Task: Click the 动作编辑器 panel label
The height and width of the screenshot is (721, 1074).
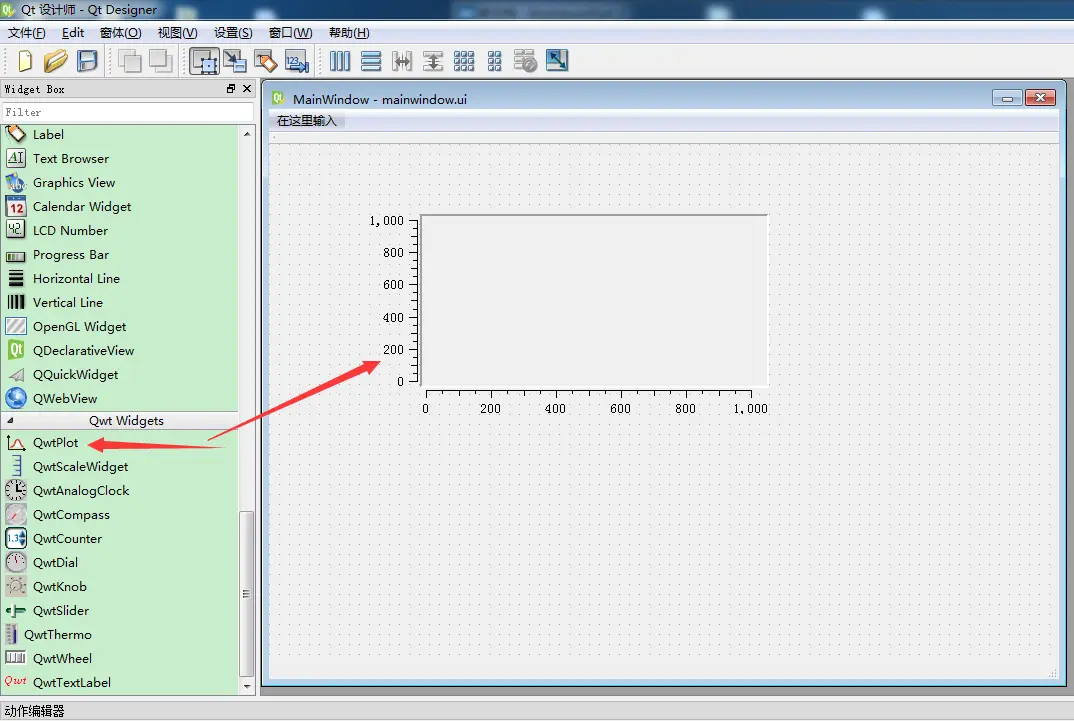Action: pos(34,711)
